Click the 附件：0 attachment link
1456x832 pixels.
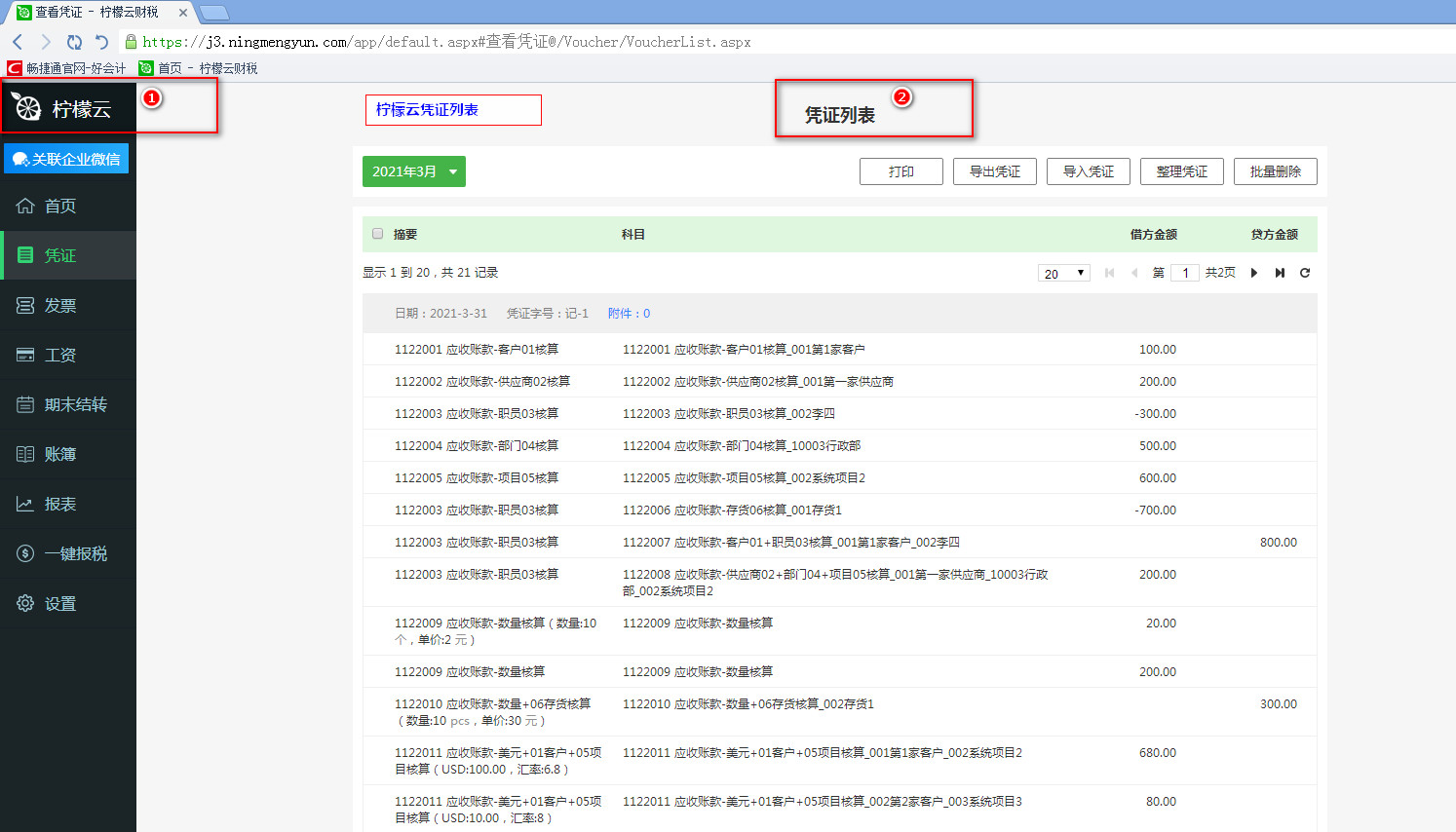click(x=629, y=314)
